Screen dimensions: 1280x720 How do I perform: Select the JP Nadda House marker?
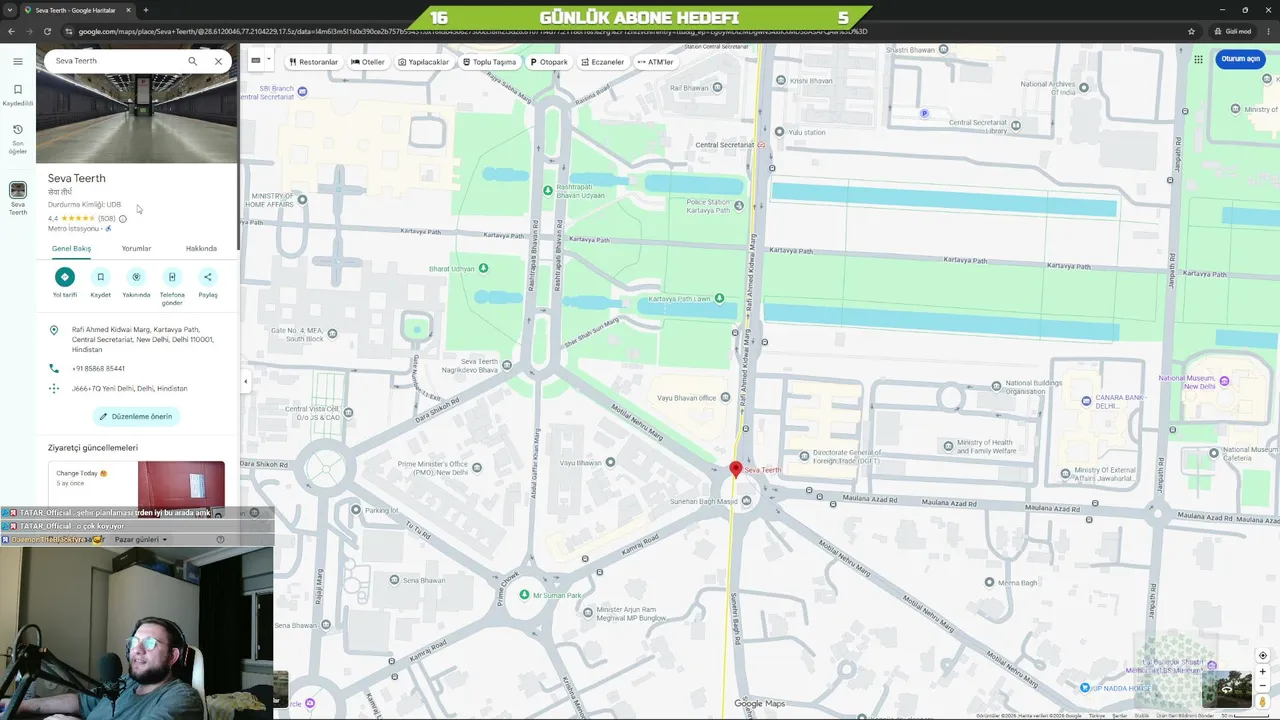click(1085, 688)
